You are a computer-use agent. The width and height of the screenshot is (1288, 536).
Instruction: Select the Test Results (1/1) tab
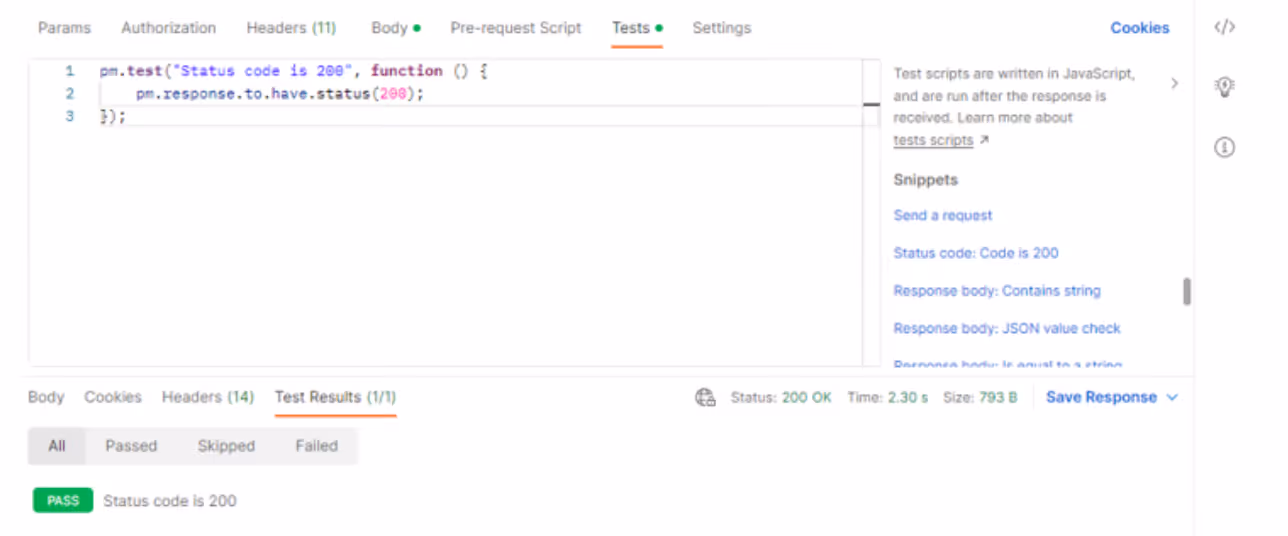point(335,397)
